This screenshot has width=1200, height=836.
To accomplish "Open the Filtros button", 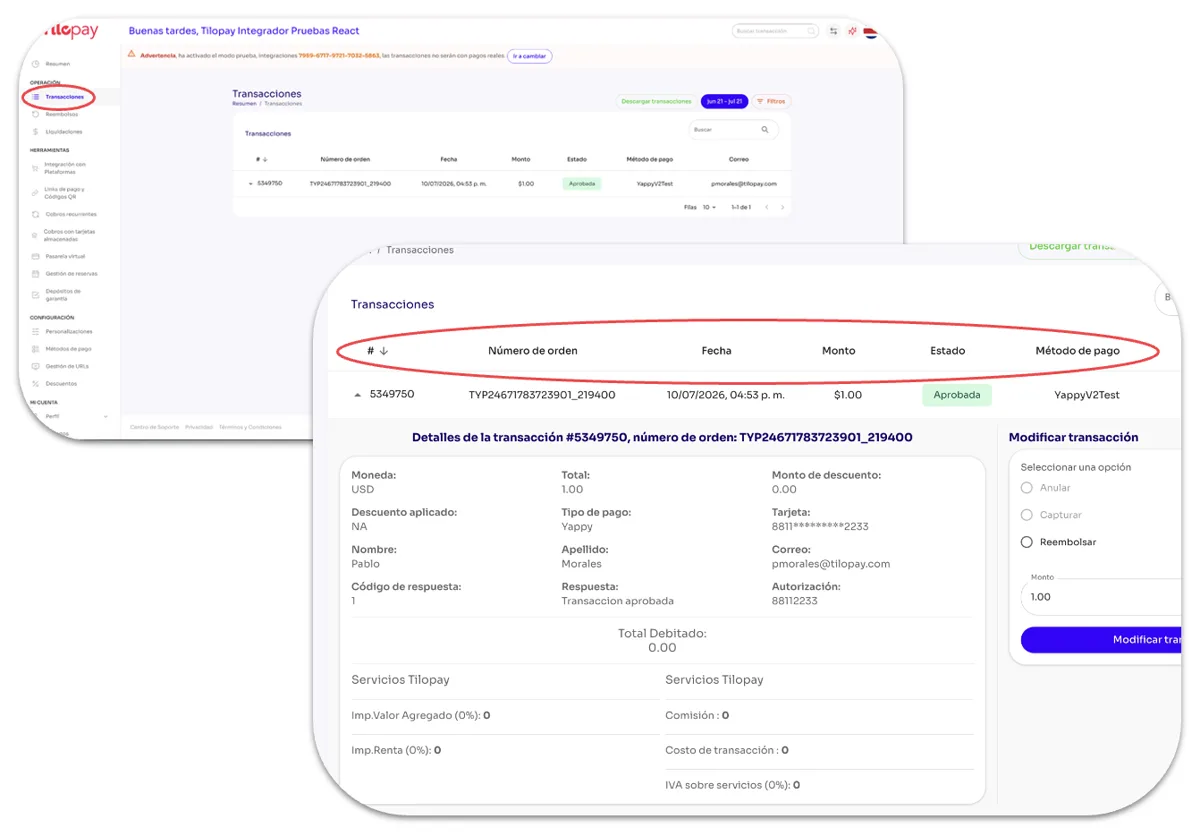I will tap(771, 101).
